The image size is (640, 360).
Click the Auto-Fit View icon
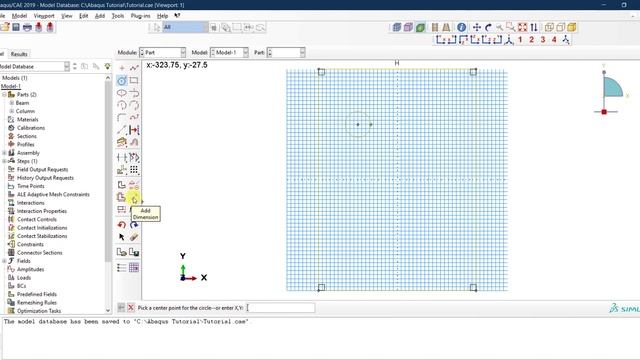click(x=522, y=27)
